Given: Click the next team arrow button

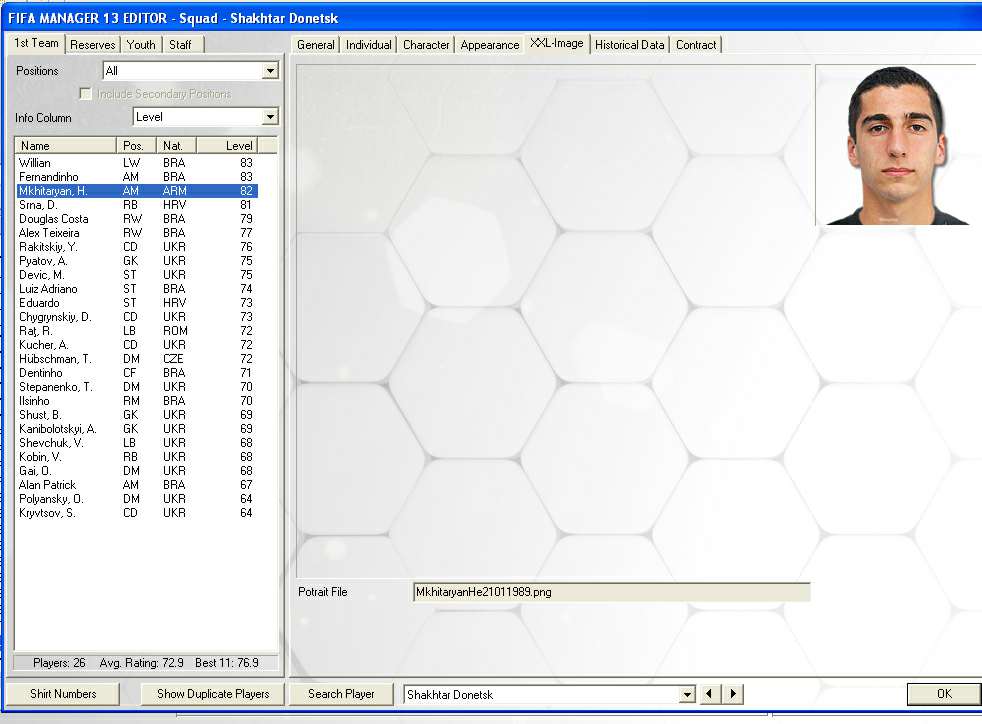Looking at the screenshot, I should pyautogui.click(x=733, y=694).
